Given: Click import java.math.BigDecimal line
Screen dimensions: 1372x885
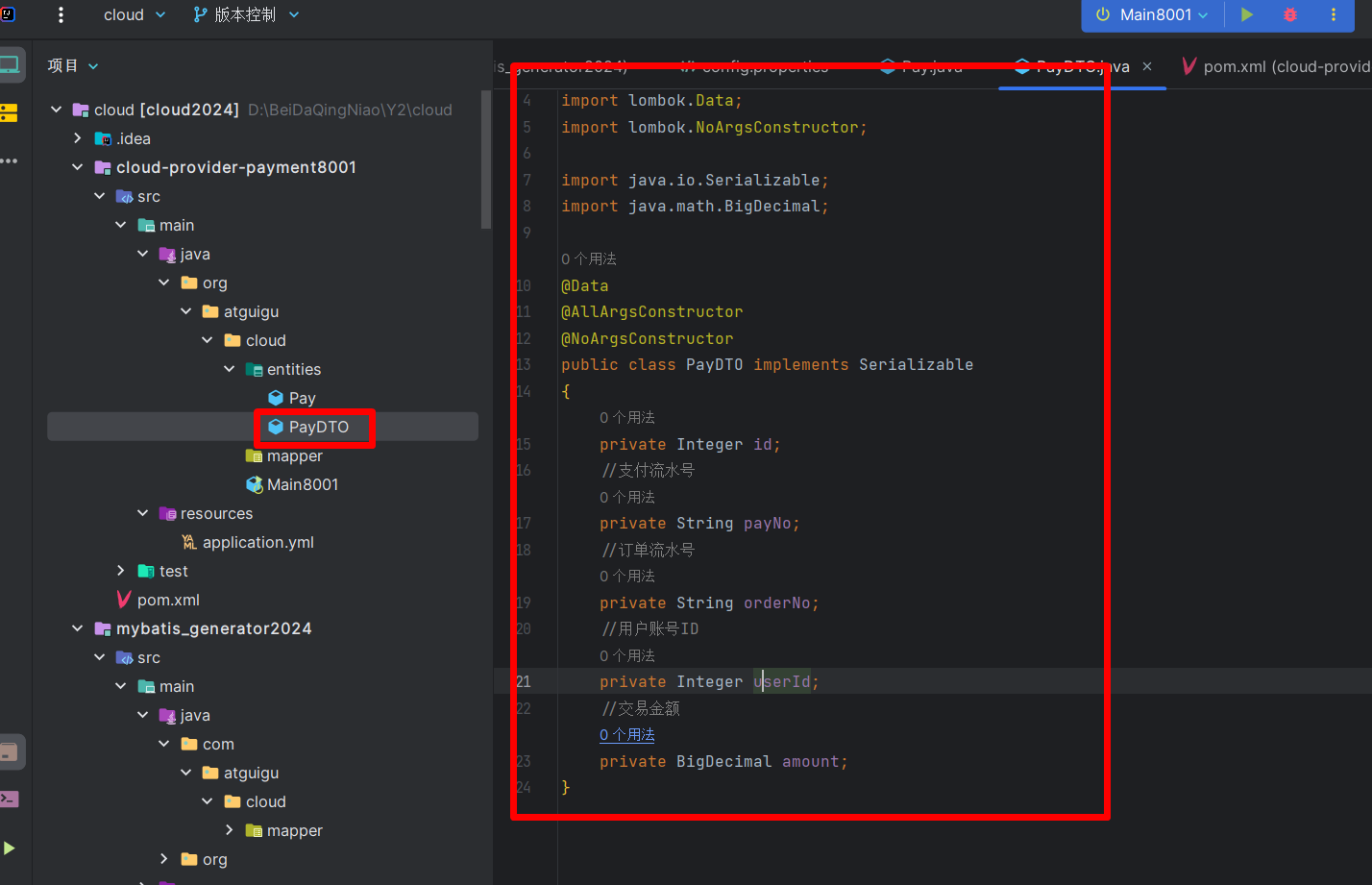Looking at the screenshot, I should tap(695, 207).
